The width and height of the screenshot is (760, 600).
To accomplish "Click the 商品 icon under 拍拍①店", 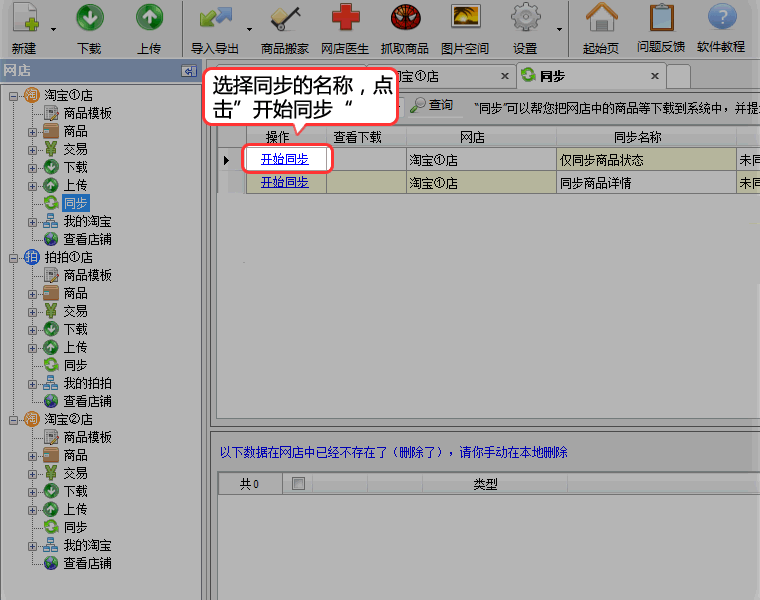I will coord(51,293).
